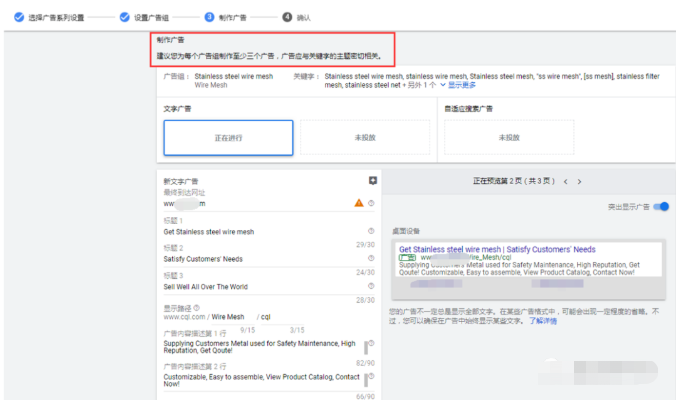The width and height of the screenshot is (684, 411).
Task: Open the 显示路径 help icon
Action: point(197,308)
